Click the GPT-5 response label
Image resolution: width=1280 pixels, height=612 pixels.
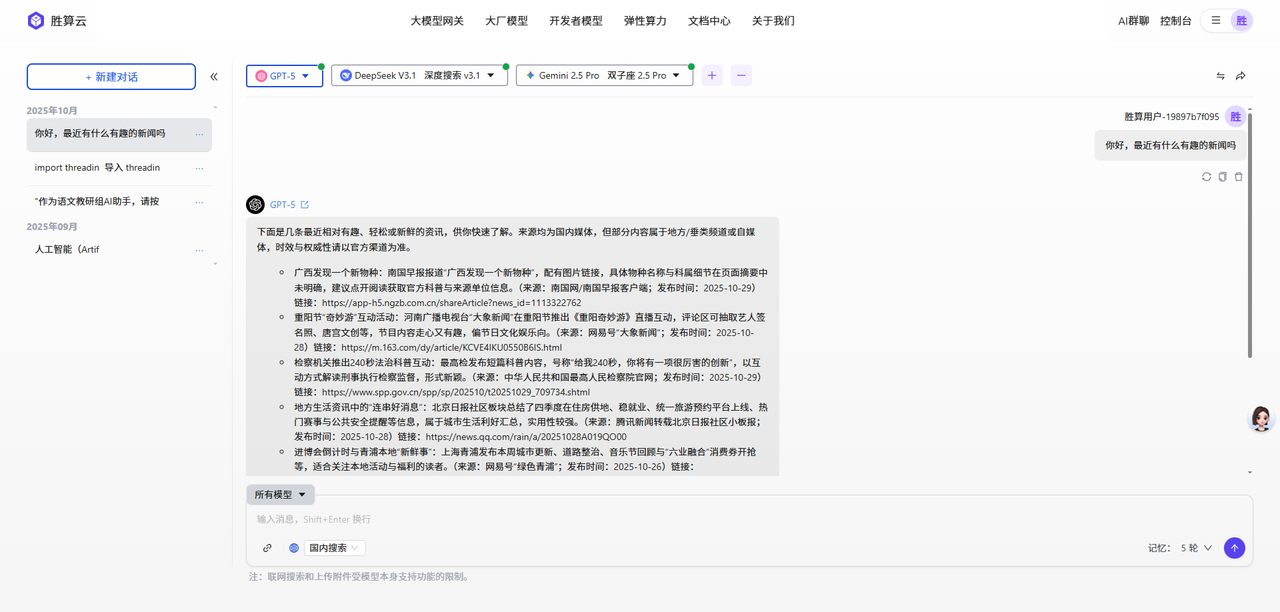tap(282, 205)
